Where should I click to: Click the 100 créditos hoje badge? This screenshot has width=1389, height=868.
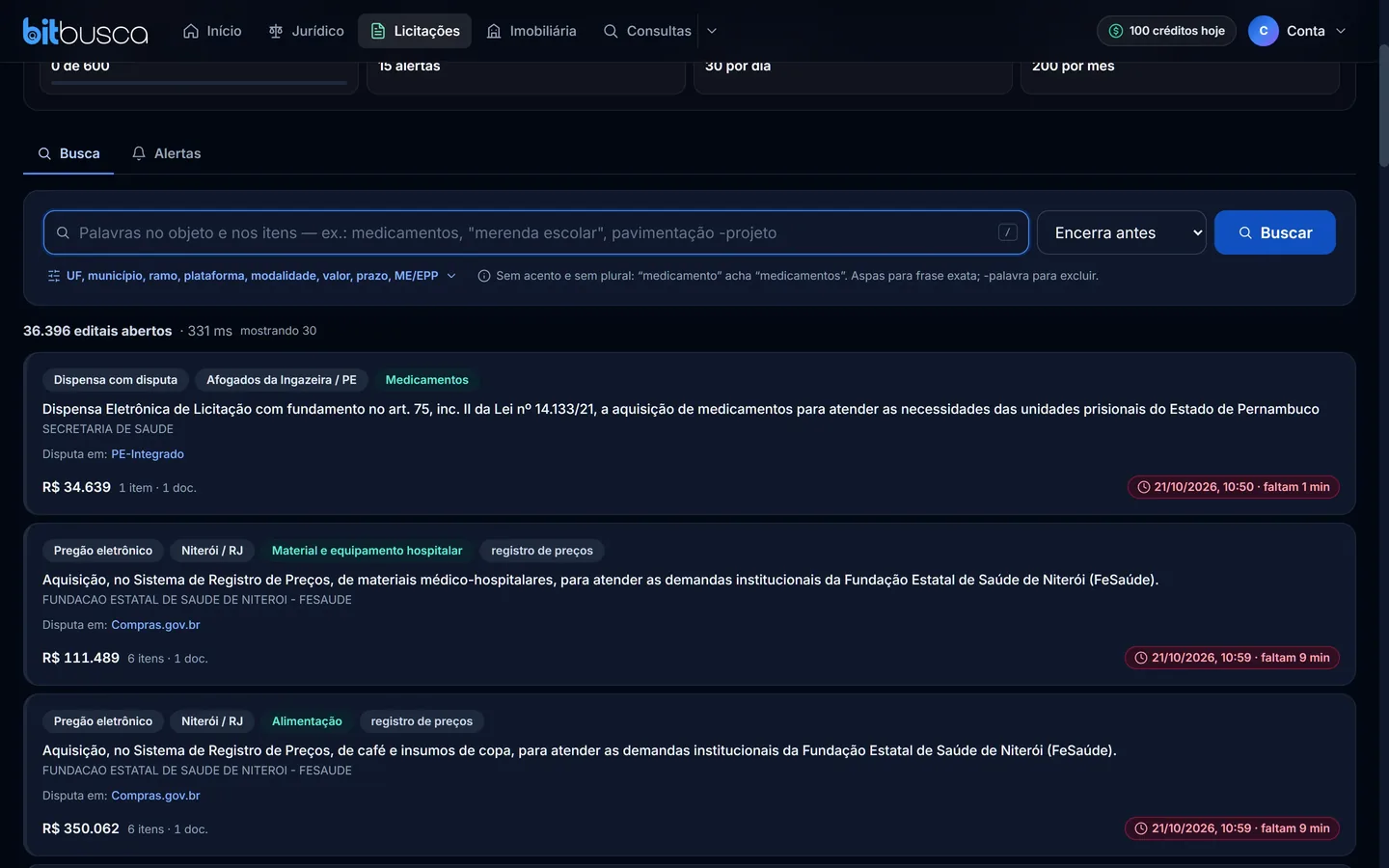click(x=1166, y=31)
